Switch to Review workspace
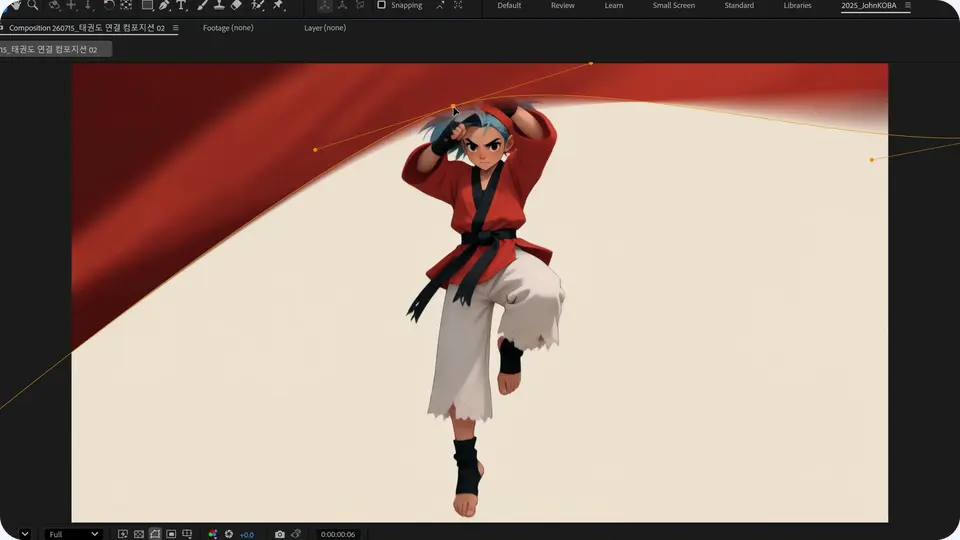 coord(563,5)
